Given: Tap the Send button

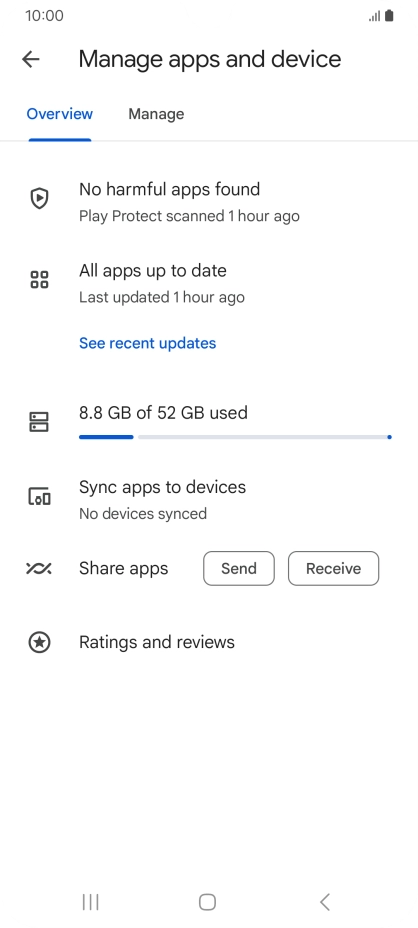Looking at the screenshot, I should (x=239, y=569).
